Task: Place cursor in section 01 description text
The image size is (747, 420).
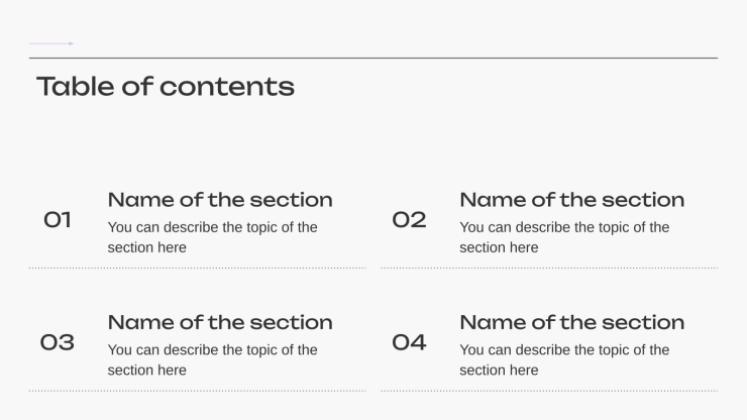Action: (212, 237)
